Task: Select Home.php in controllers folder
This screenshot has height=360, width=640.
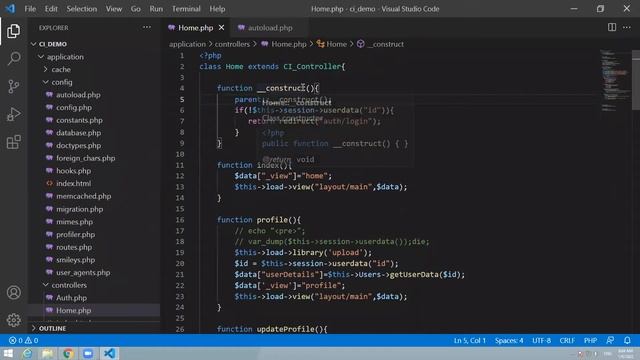Action: (x=73, y=310)
